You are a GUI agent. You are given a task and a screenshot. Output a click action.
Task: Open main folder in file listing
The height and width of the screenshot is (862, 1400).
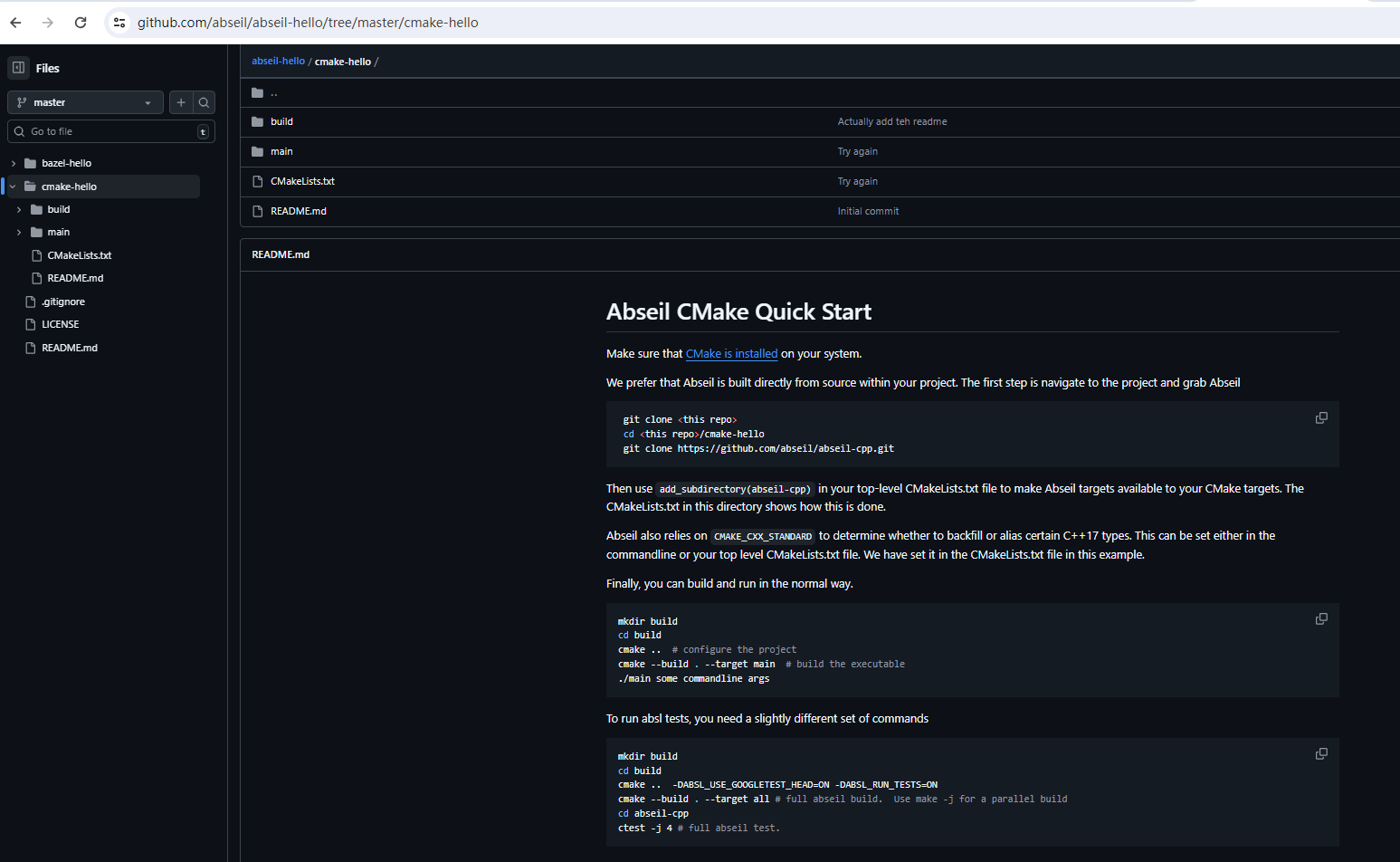(x=281, y=152)
